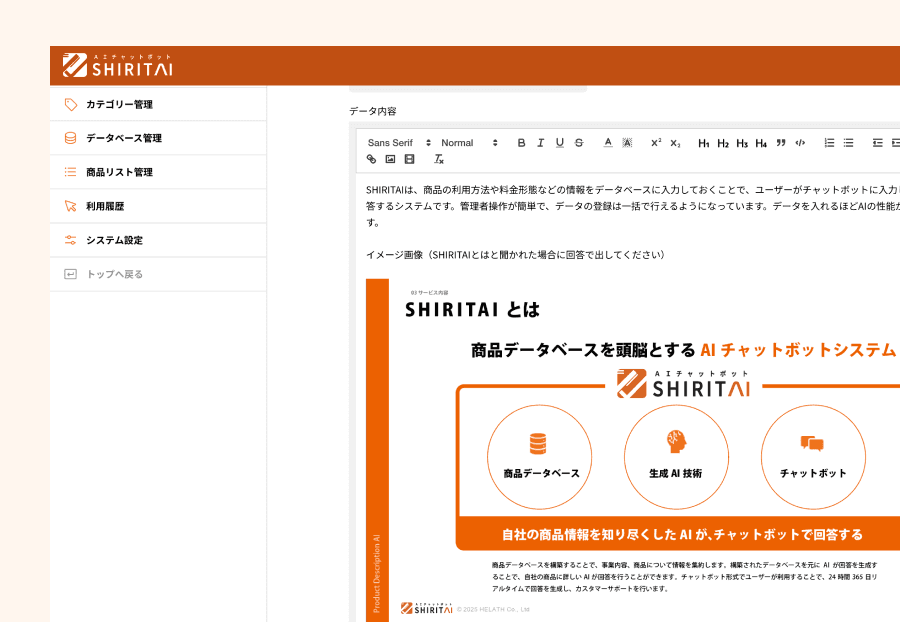Screen dimensions: 900x622
Task: Open 商品リスト管理 in sidebar
Action: pyautogui.click(x=158, y=172)
